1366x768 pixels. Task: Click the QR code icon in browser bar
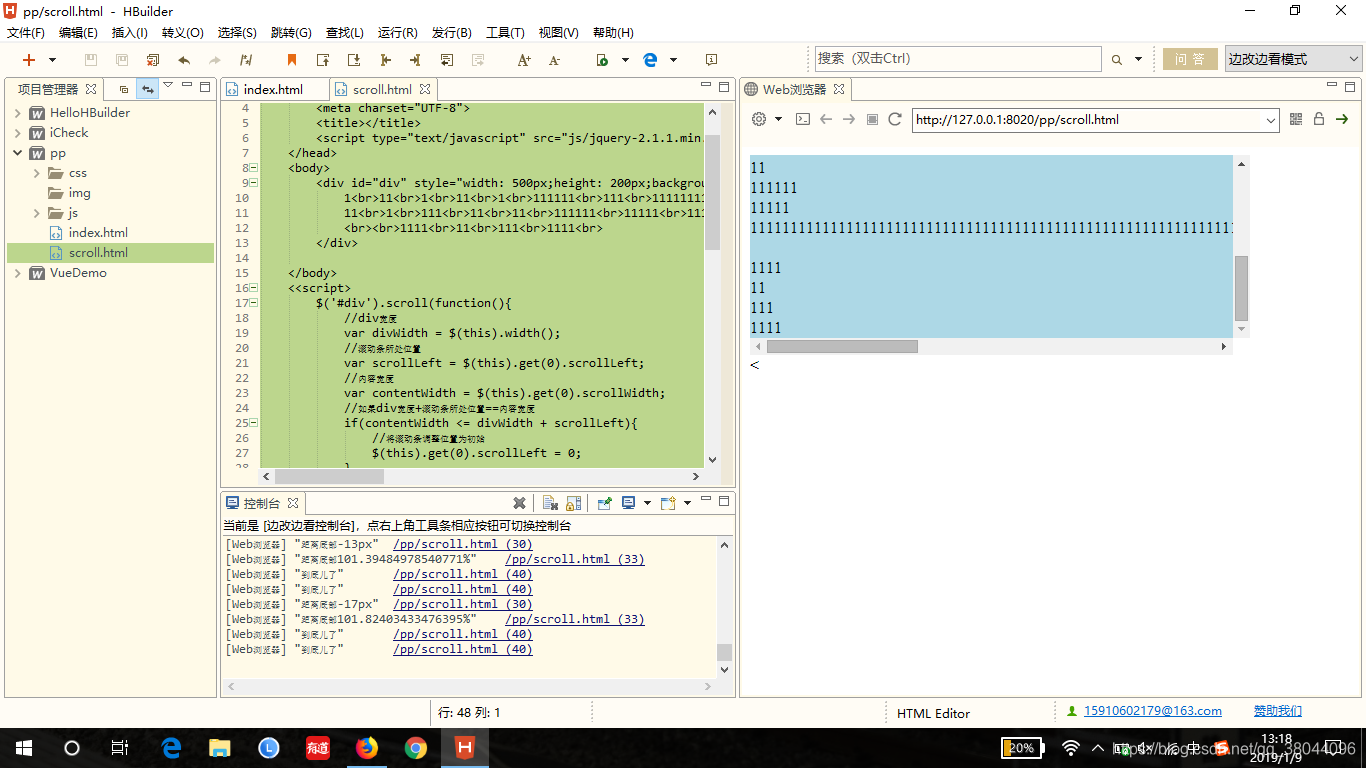(x=1296, y=119)
